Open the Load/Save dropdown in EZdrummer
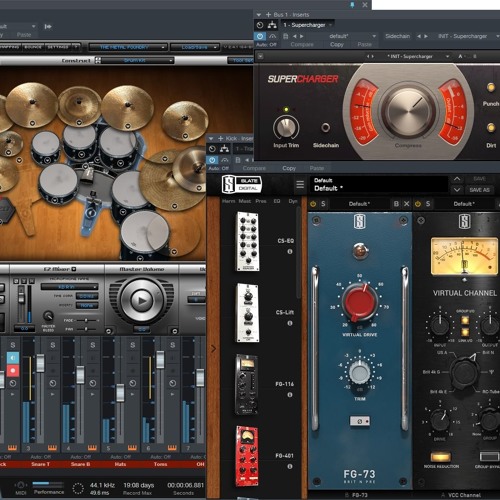The image size is (500, 500). pos(195,47)
